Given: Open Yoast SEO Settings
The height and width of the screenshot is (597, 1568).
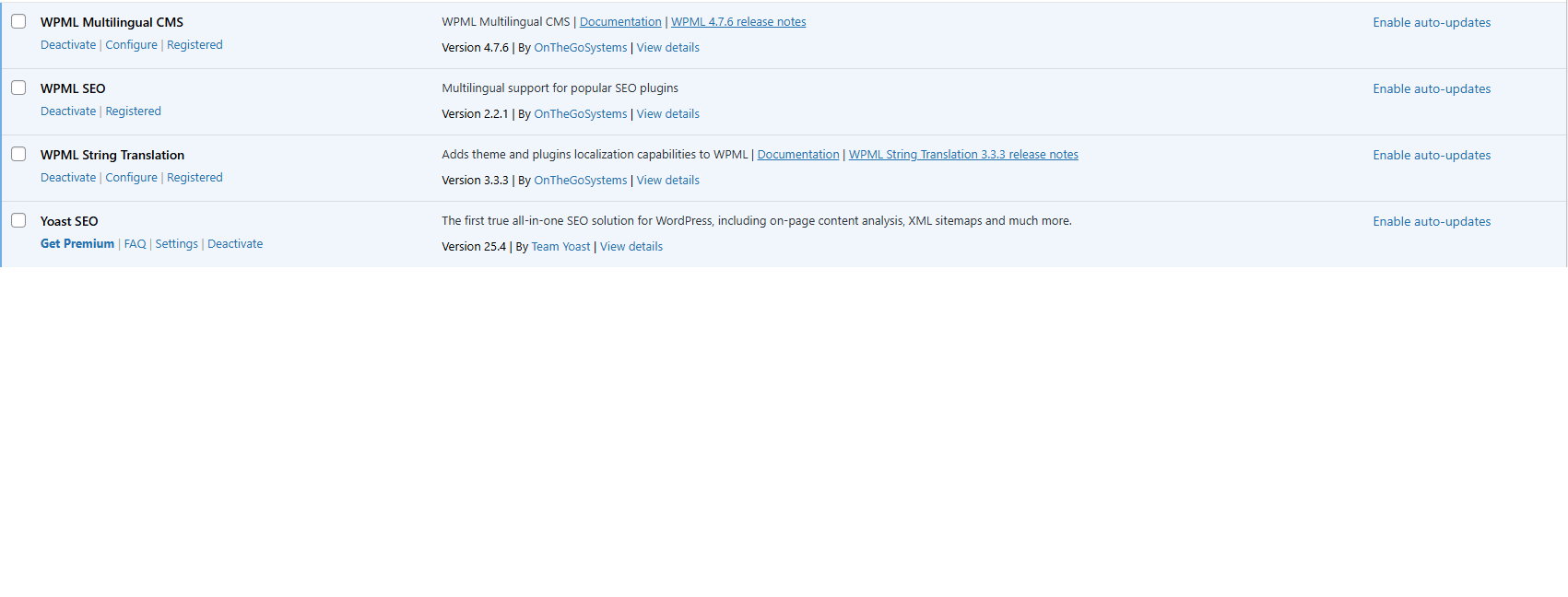Looking at the screenshot, I should coord(177,244).
